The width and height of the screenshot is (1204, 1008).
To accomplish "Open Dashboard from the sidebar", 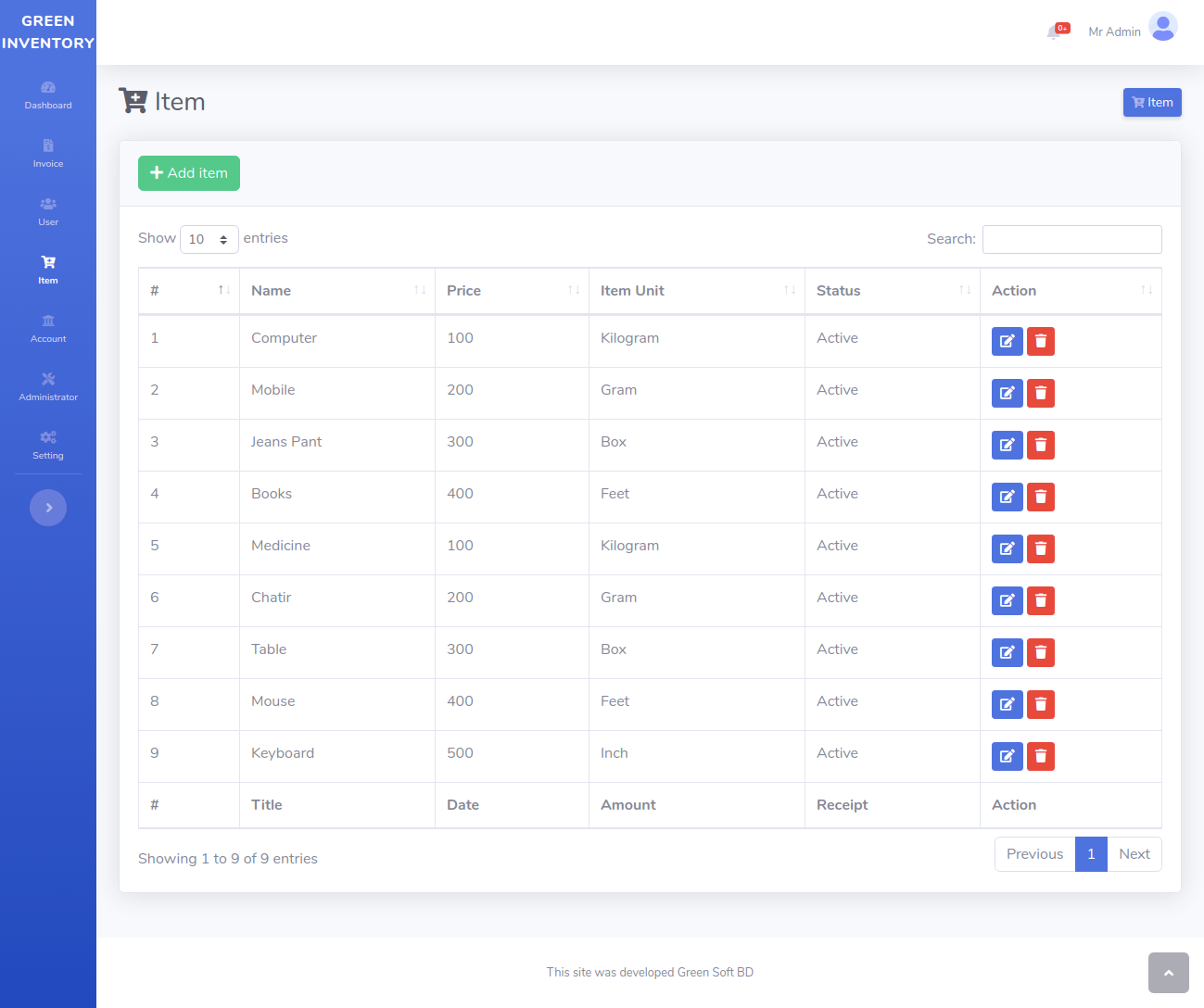I will click(48, 94).
